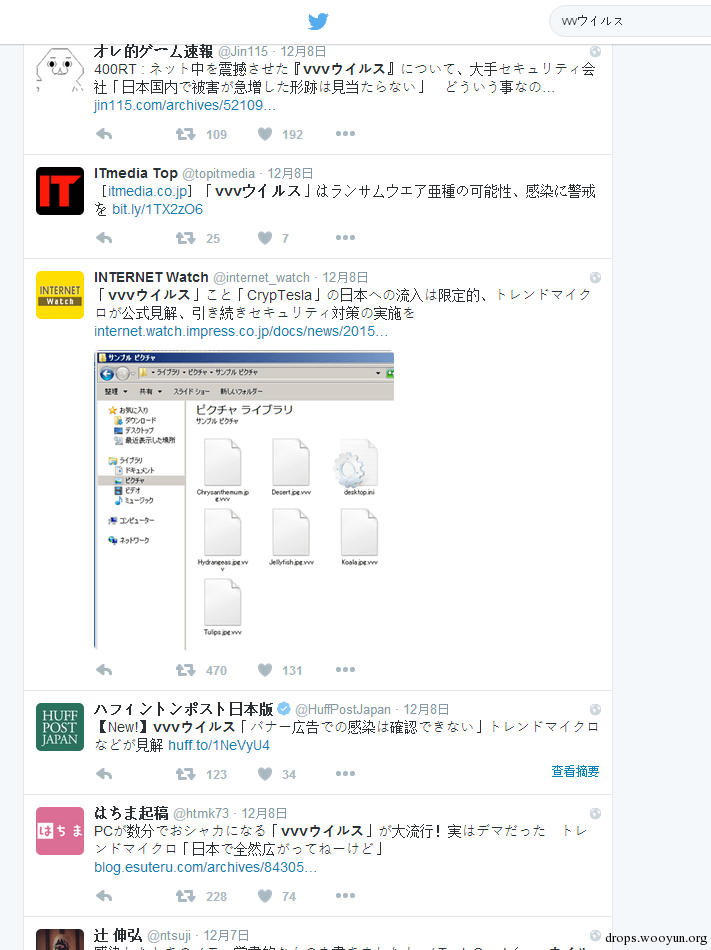711x950 pixels.
Task: Retweet the HuffPostJapan tweet with 123 retweets
Action: tap(185, 774)
